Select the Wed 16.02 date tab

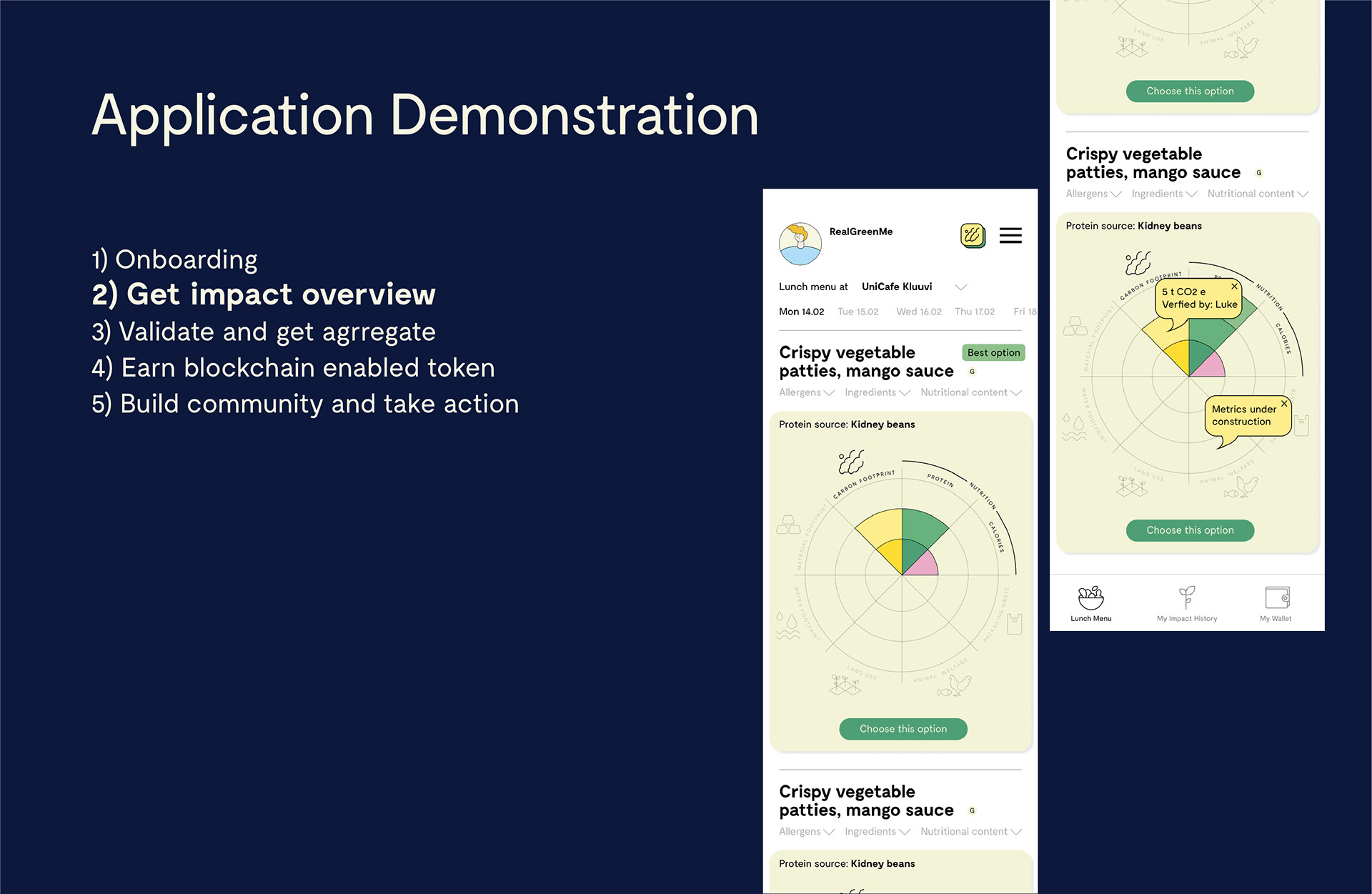coord(918,312)
